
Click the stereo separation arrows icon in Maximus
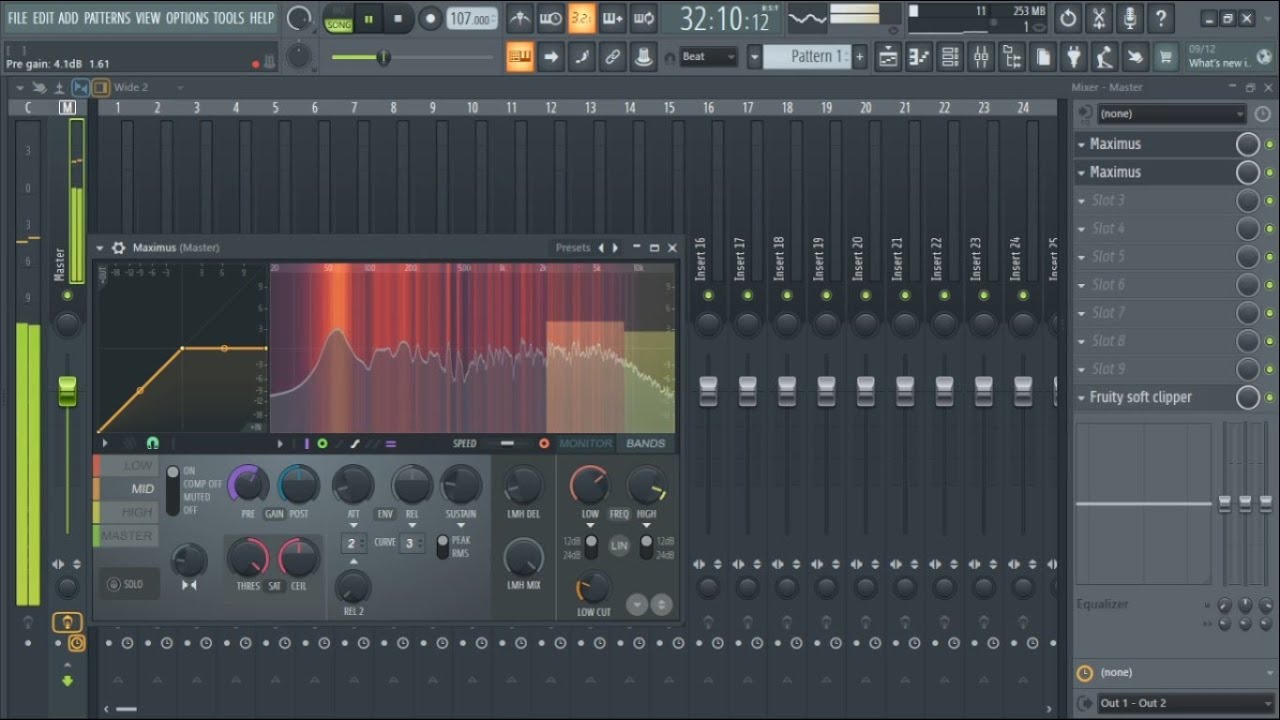tap(189, 585)
